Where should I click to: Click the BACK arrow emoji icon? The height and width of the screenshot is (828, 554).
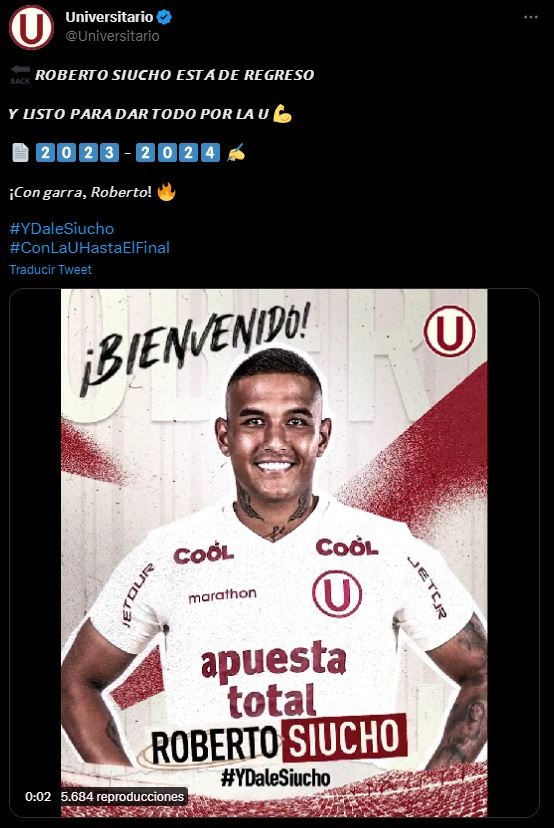21,74
